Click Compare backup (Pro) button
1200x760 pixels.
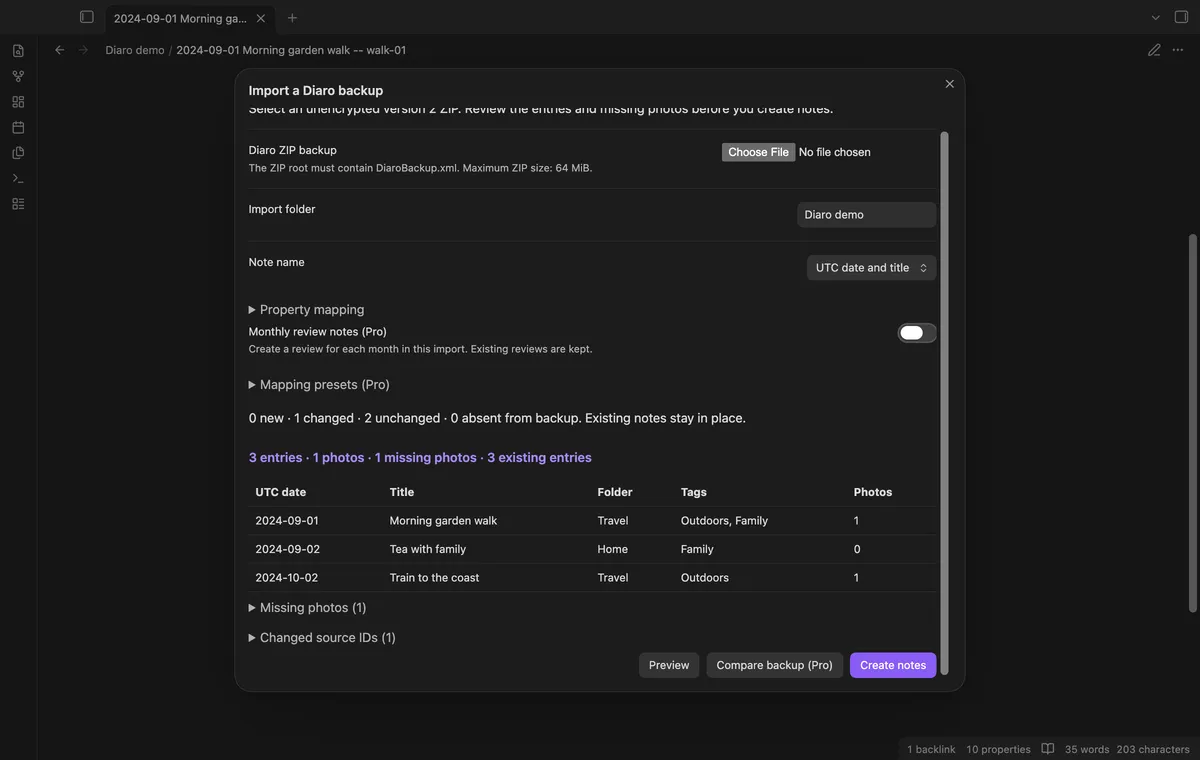pyautogui.click(x=774, y=665)
